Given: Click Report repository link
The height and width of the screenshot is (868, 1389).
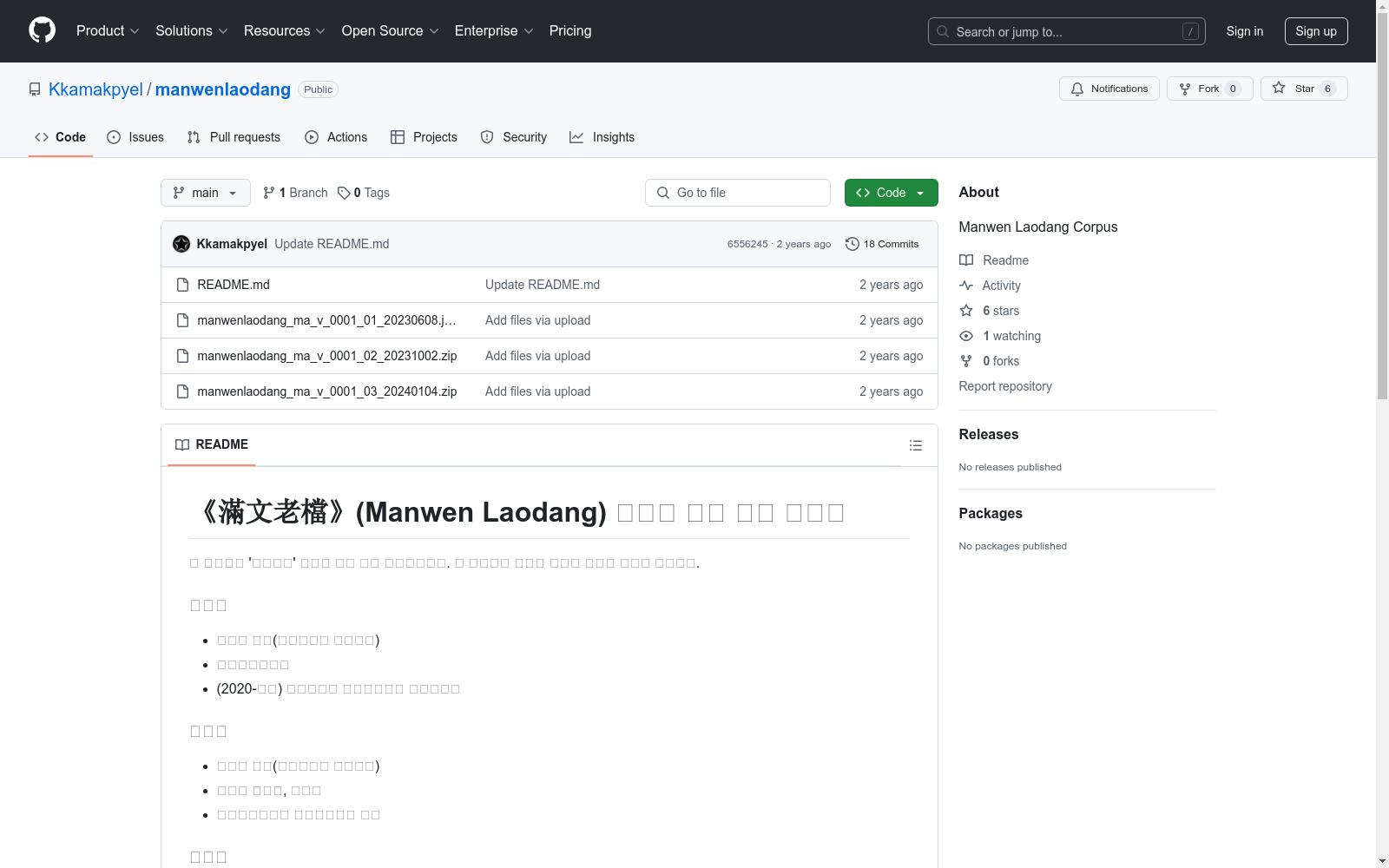Looking at the screenshot, I should 1005,386.
